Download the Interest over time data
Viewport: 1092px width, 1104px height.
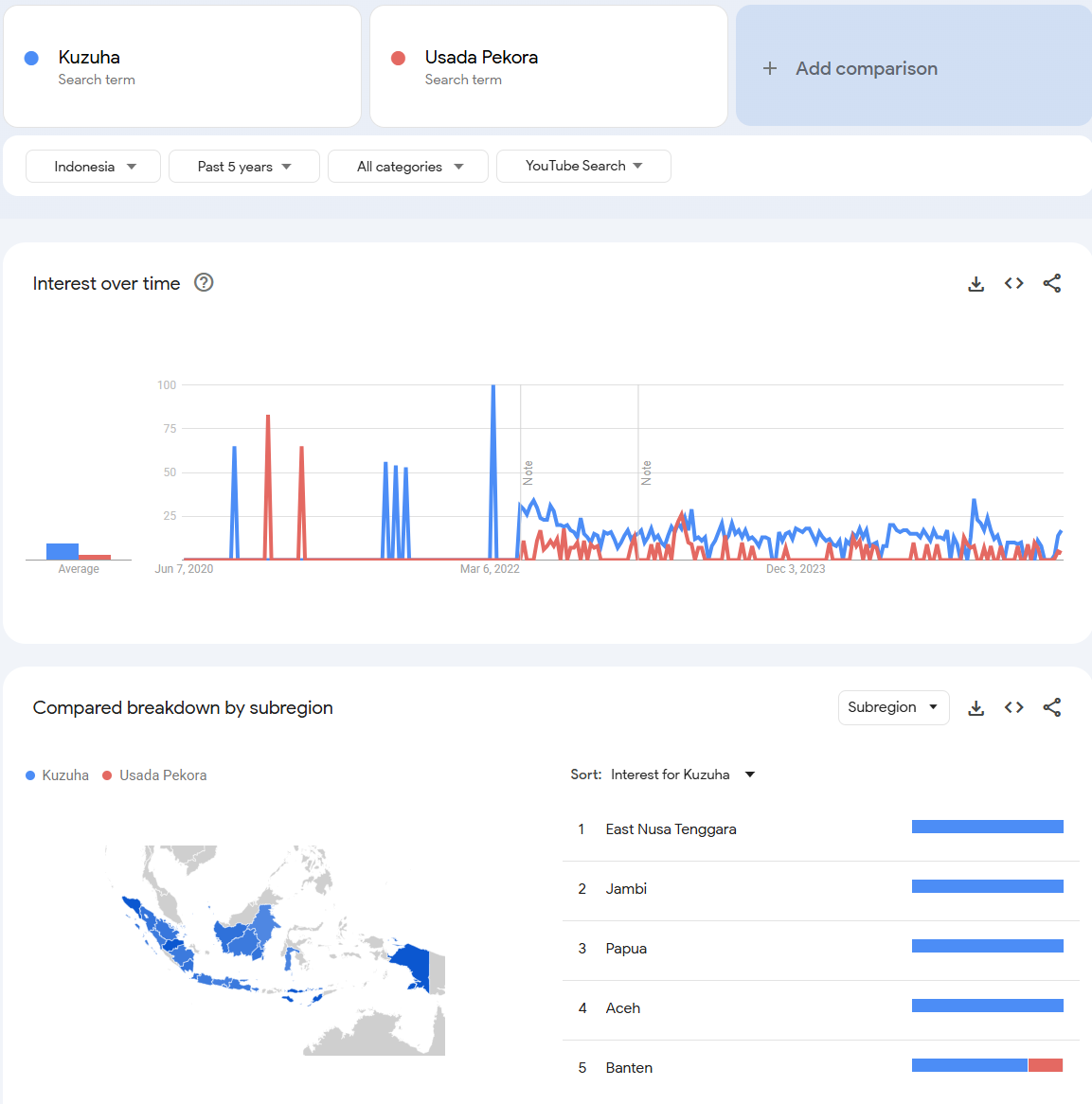pos(976,283)
